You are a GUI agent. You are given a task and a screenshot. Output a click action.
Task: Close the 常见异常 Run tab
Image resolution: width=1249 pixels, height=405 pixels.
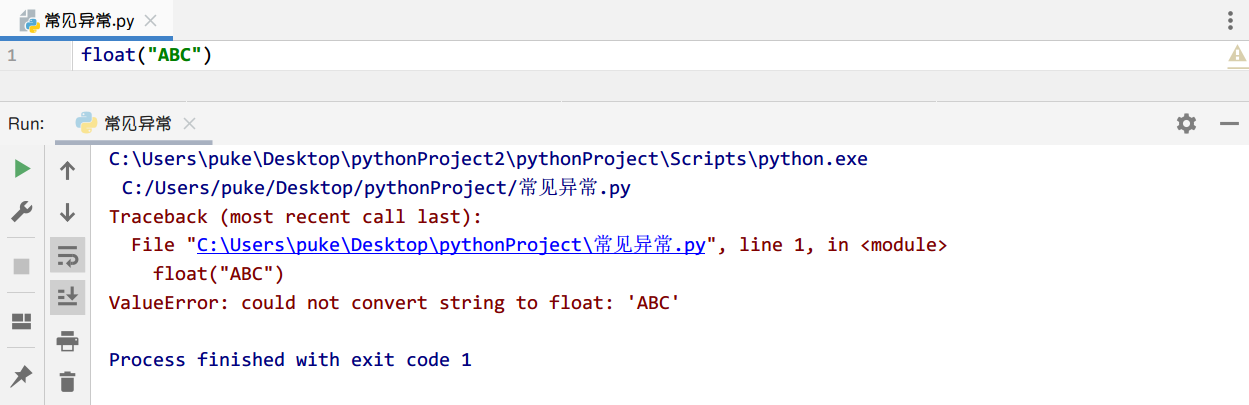coord(190,124)
